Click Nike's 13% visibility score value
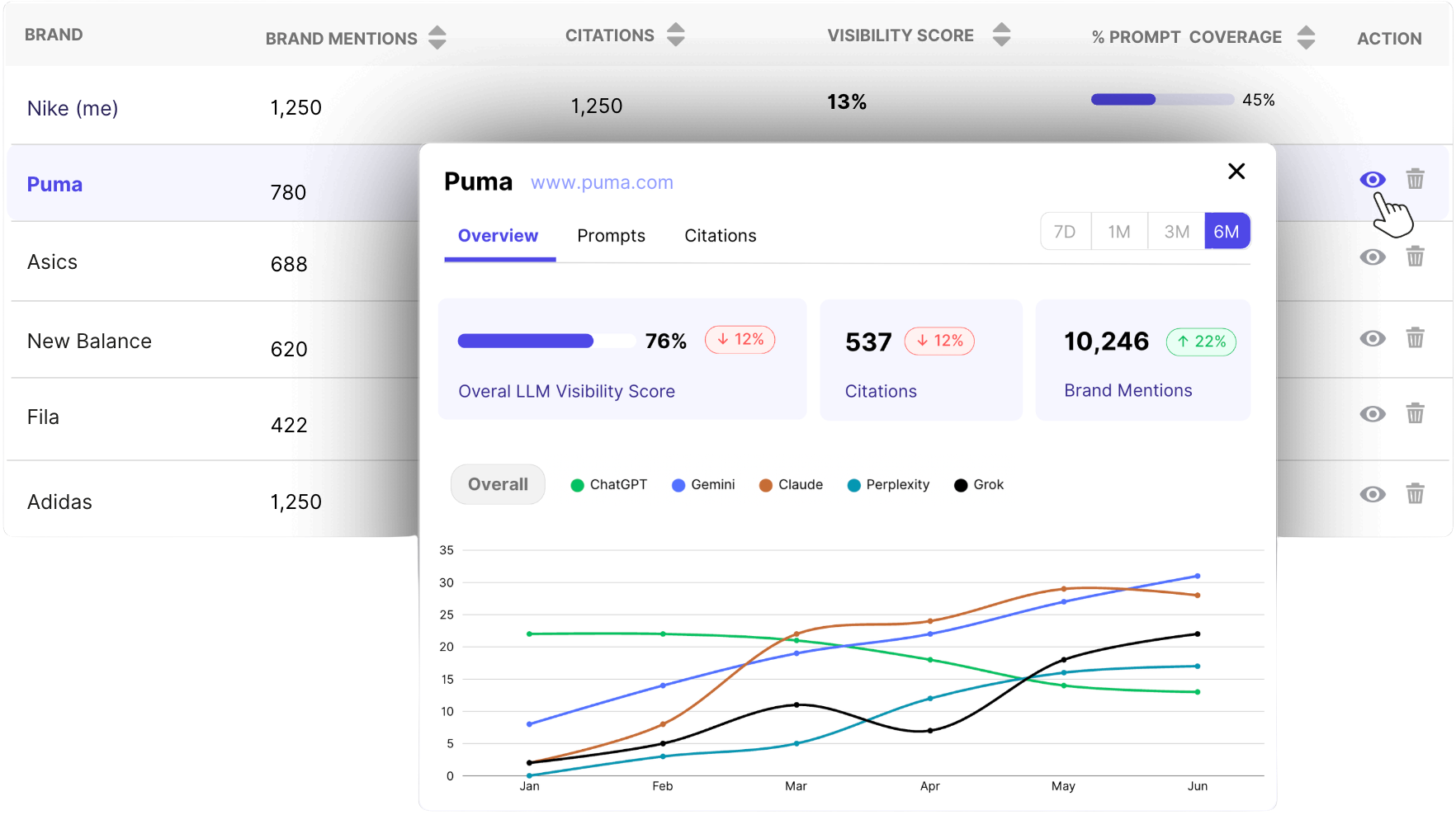 (847, 101)
